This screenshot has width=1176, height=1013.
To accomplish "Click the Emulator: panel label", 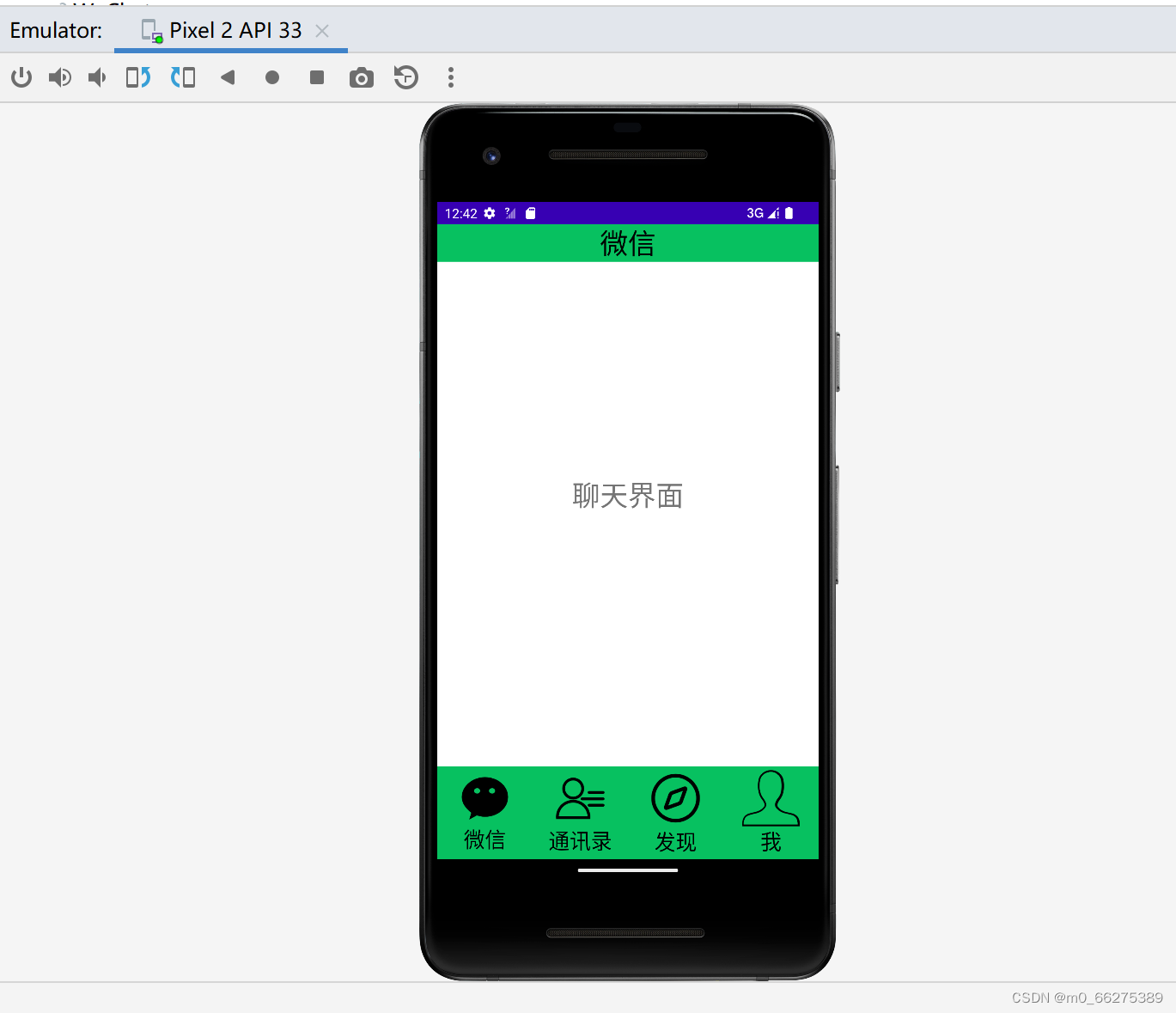I will tap(56, 31).
